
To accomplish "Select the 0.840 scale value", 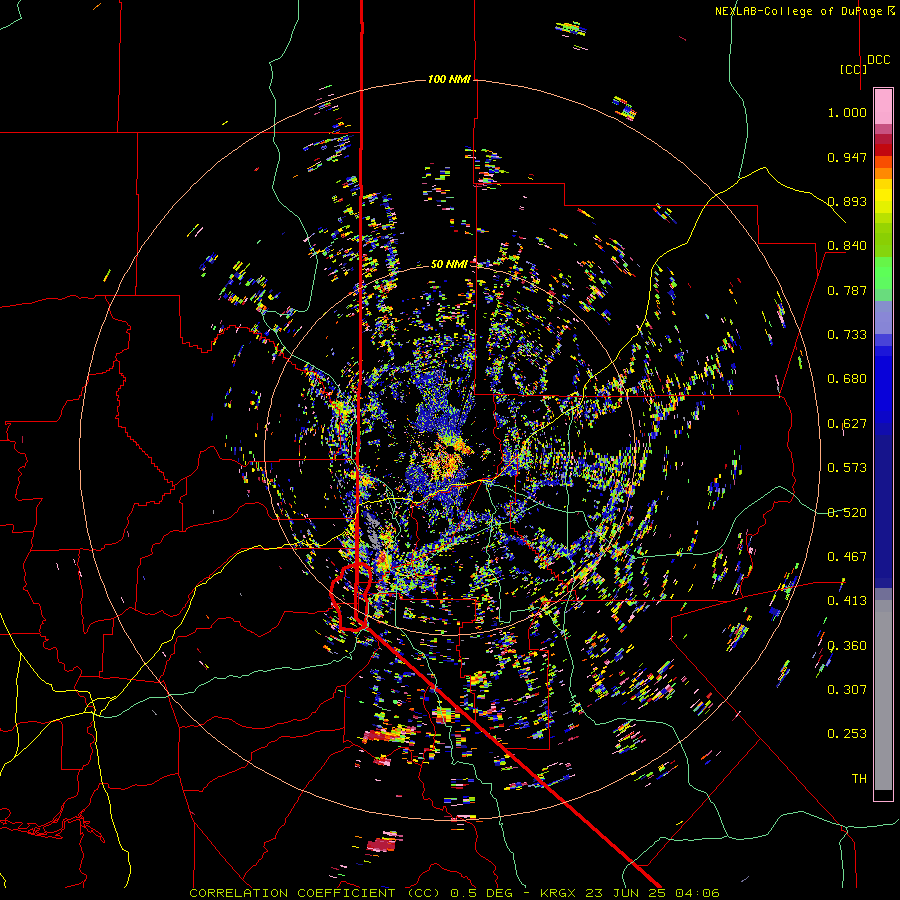I will coord(847,246).
